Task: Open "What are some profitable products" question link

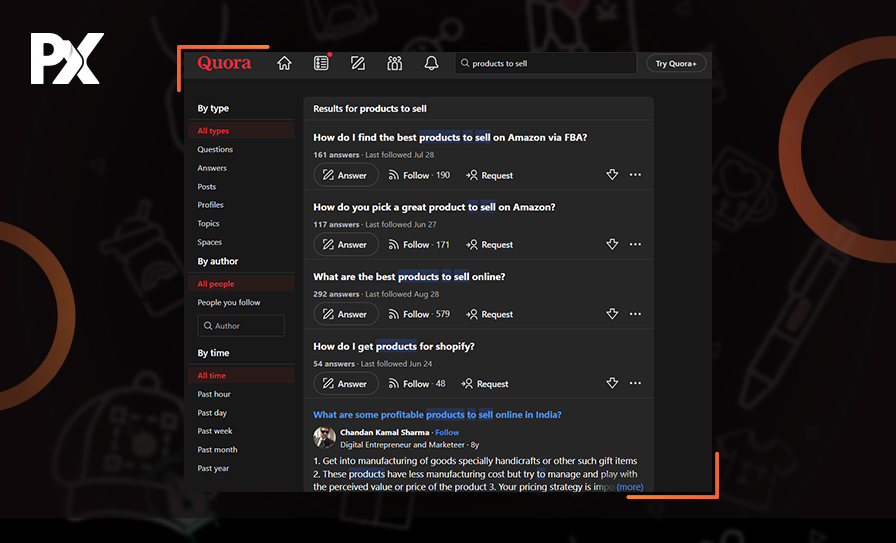Action: [x=437, y=414]
